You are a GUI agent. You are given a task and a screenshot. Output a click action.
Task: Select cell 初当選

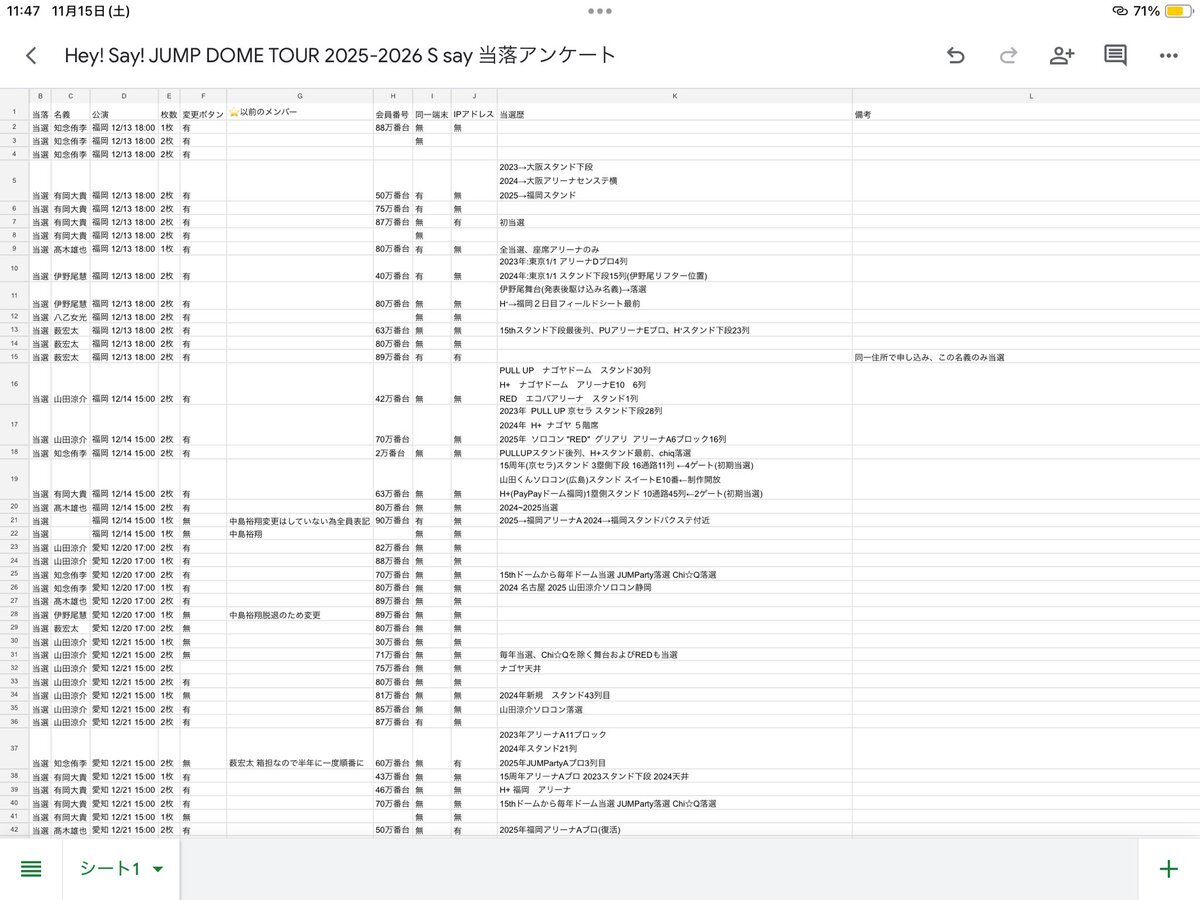[674, 222]
